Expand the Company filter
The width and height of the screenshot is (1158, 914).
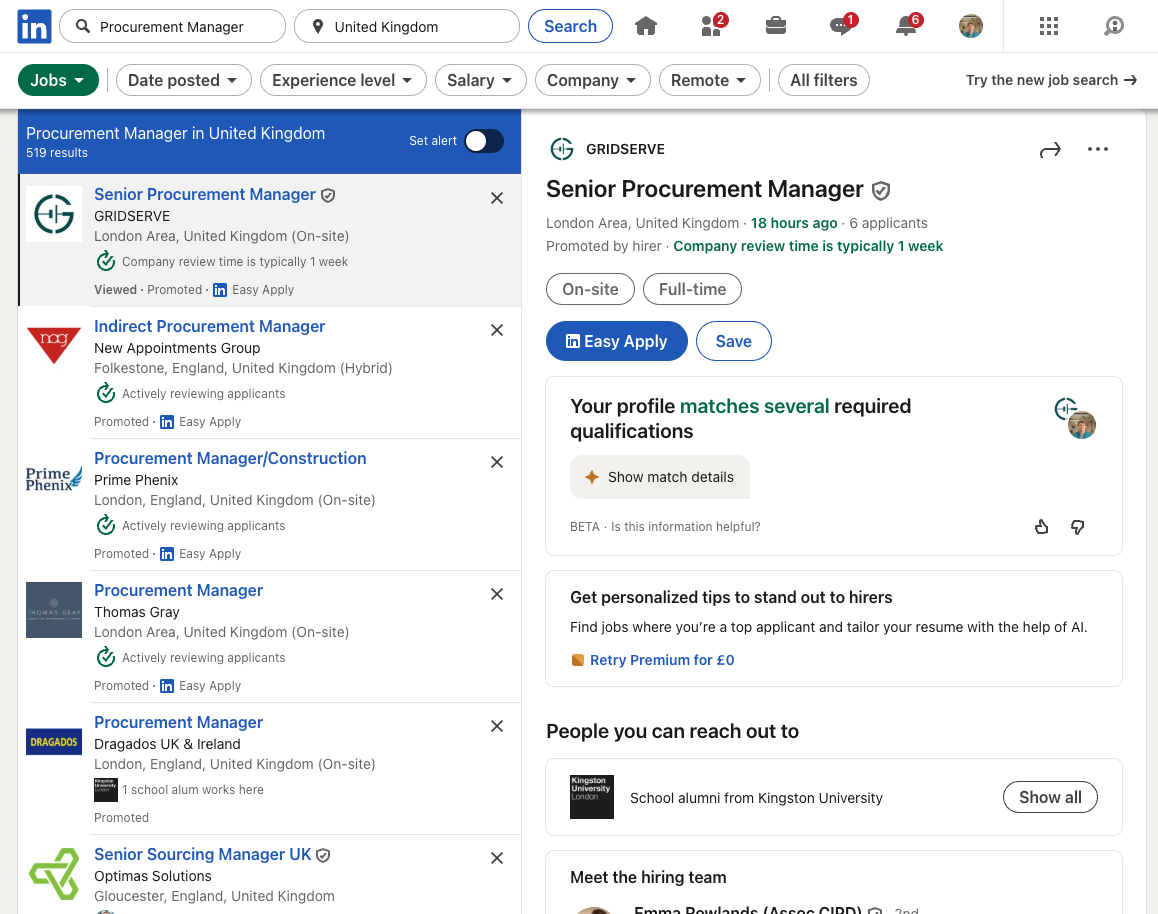592,80
